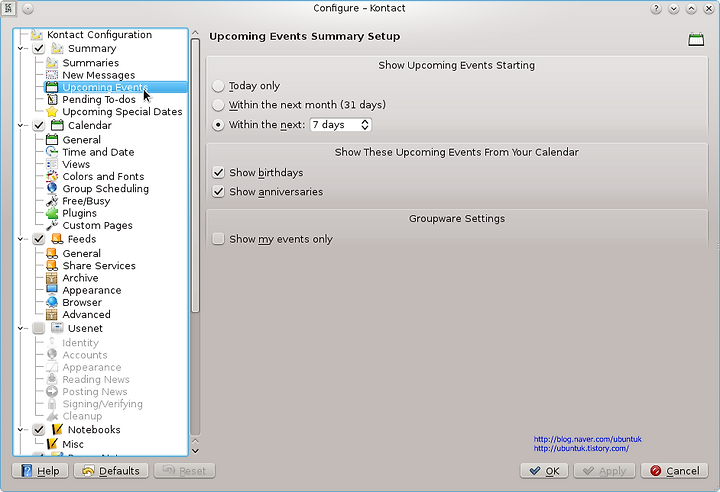Click the Summary section folder icon
Viewport: 720px width, 492px height.
coord(57,48)
